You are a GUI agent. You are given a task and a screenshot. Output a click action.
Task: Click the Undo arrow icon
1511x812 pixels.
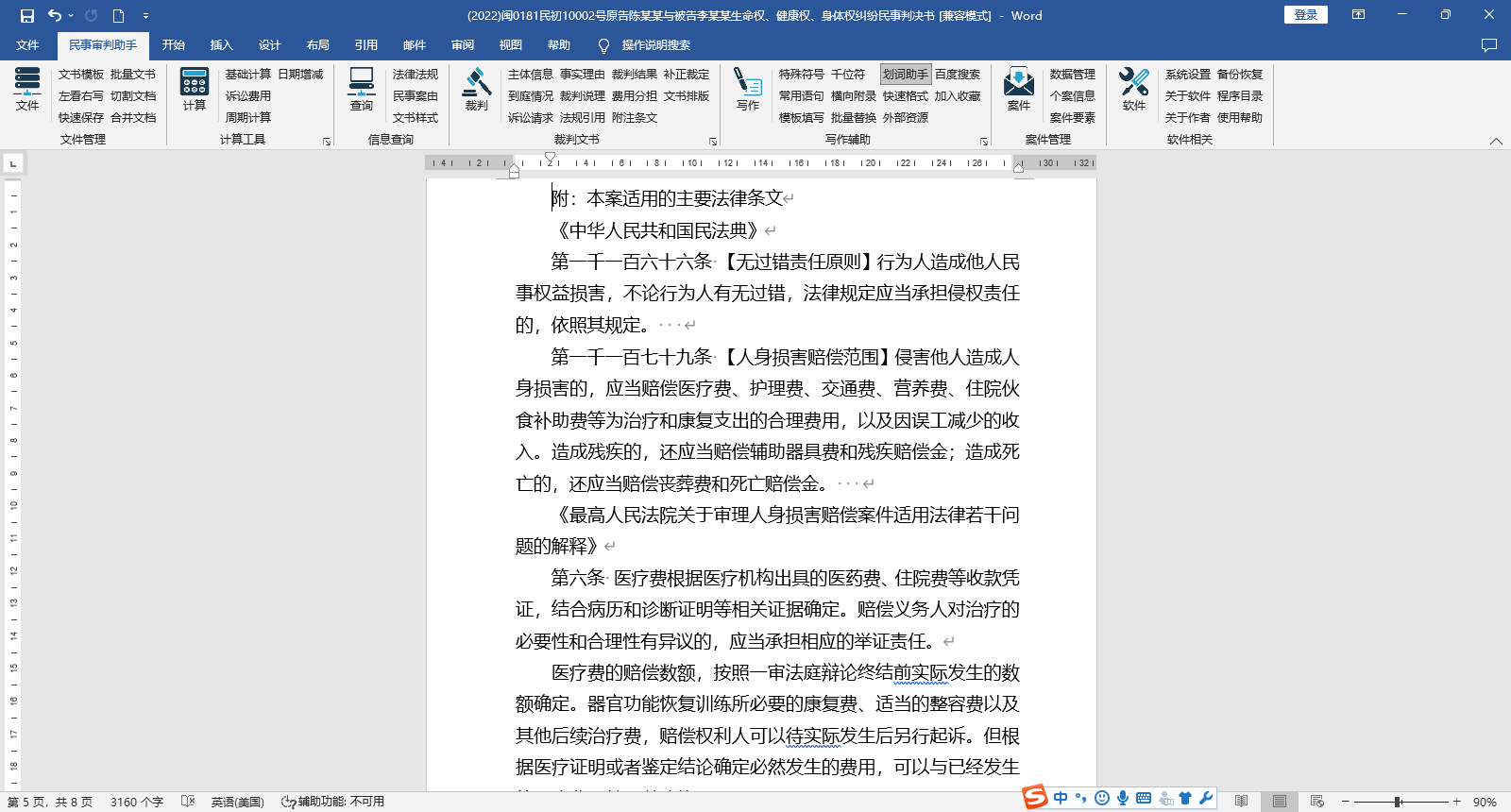(55, 15)
